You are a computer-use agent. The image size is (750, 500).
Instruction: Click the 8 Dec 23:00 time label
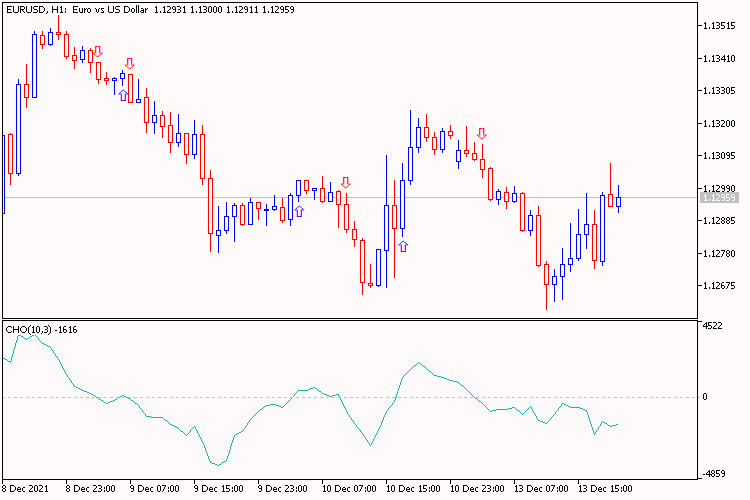pos(90,489)
